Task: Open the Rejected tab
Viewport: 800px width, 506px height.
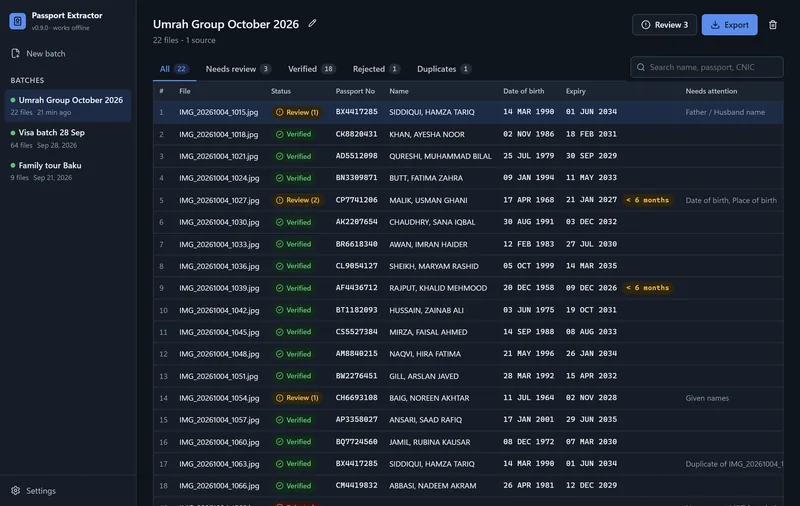Action: click(x=376, y=69)
